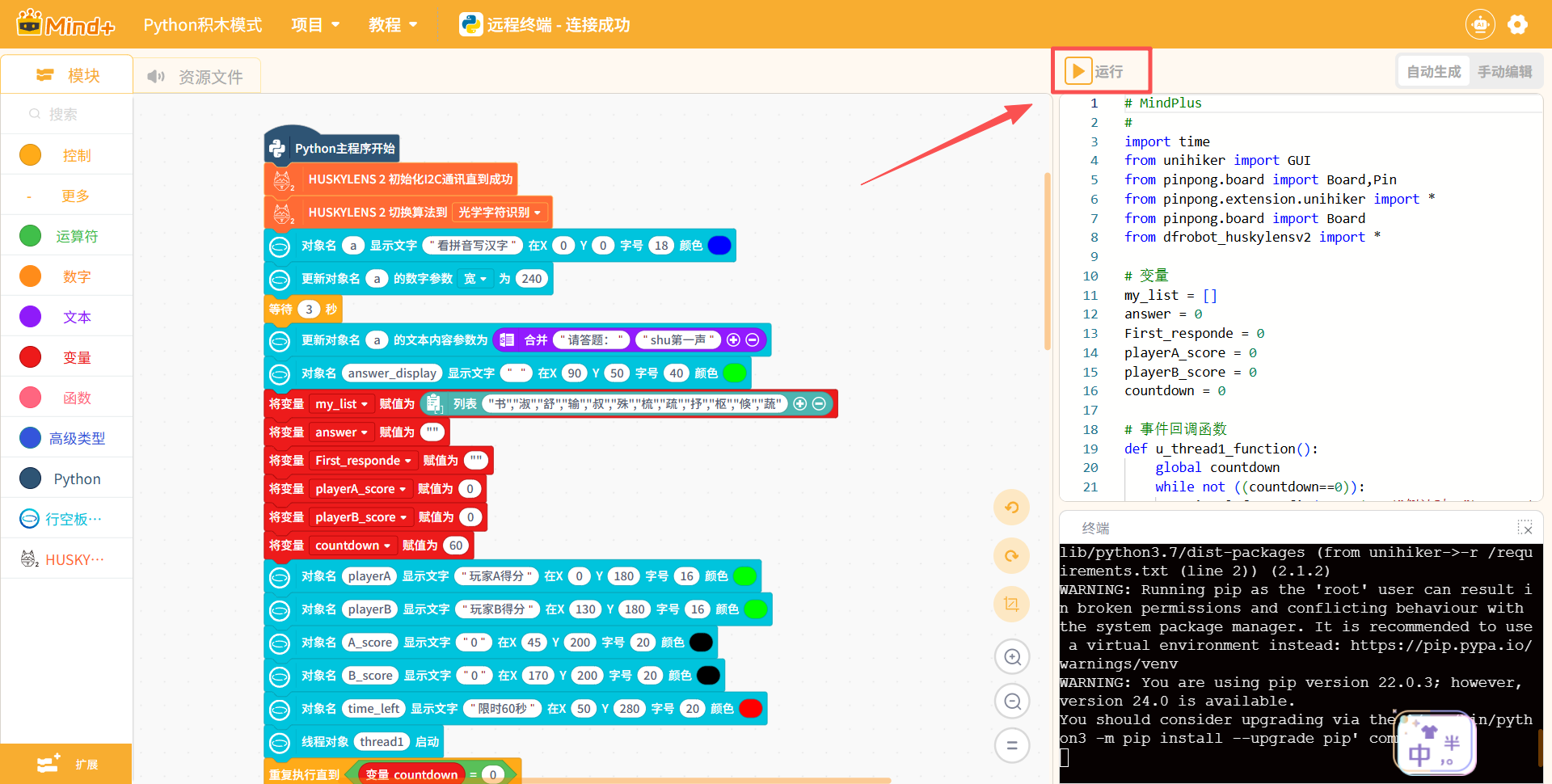Click the crop screenshot icon on workspace

[1011, 605]
